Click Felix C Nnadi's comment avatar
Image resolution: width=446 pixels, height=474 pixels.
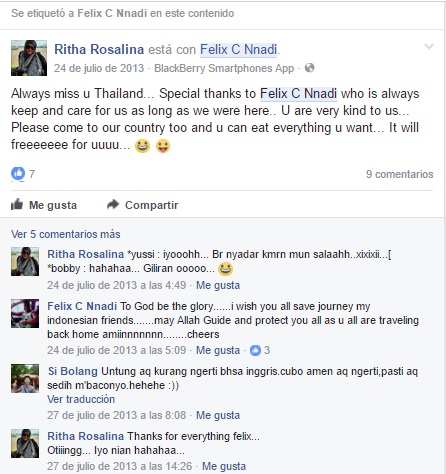[x=25, y=313]
